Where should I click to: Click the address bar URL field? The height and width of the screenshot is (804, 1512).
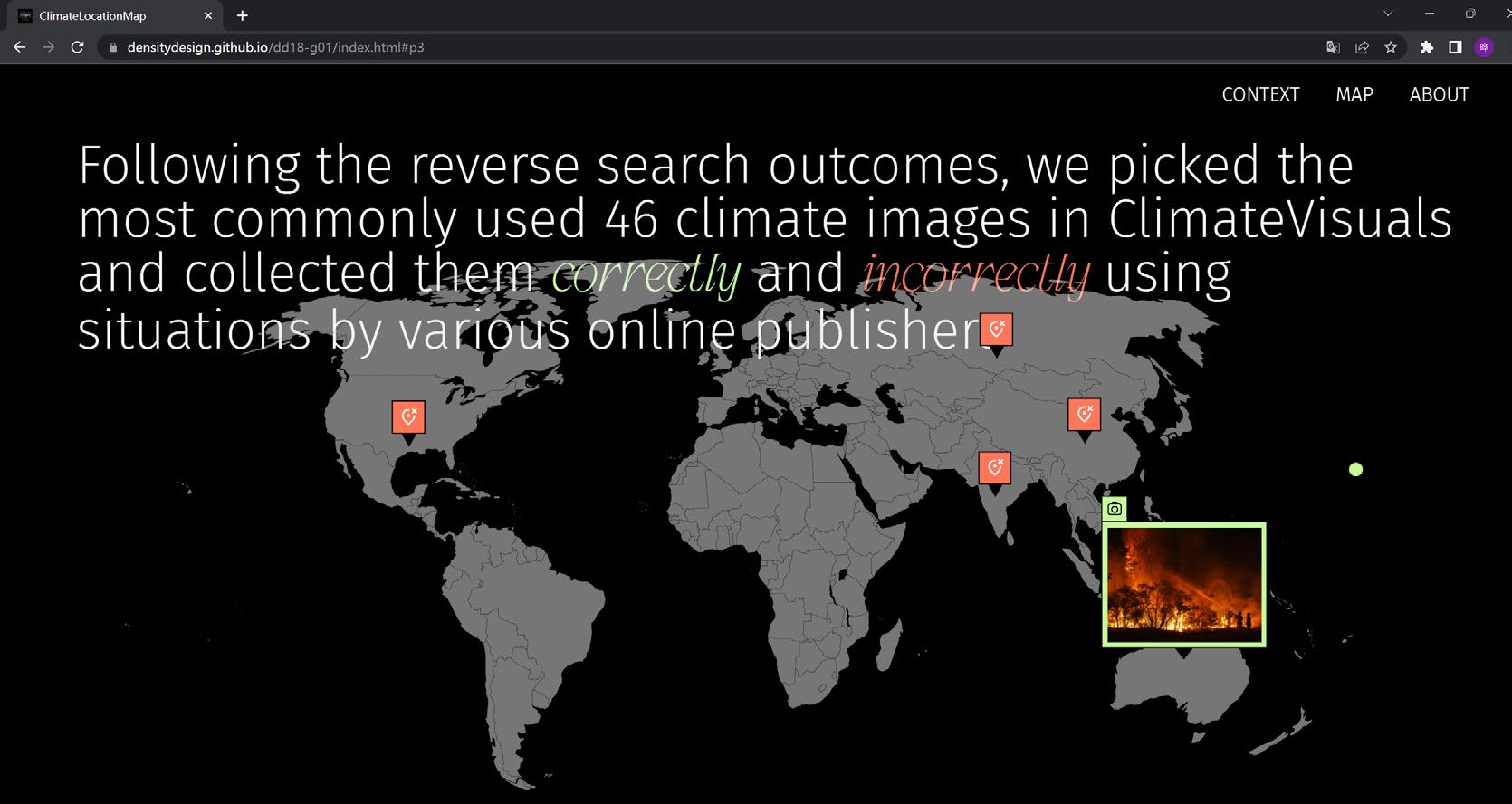pos(706,47)
